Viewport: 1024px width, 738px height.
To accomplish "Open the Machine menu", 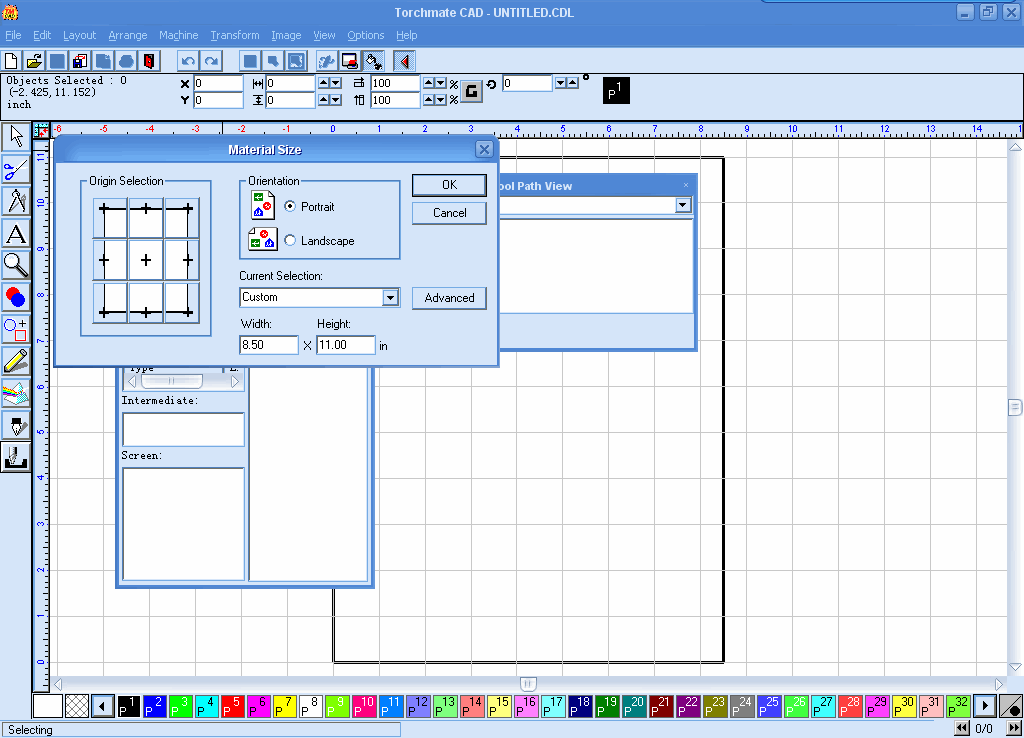I will (178, 35).
